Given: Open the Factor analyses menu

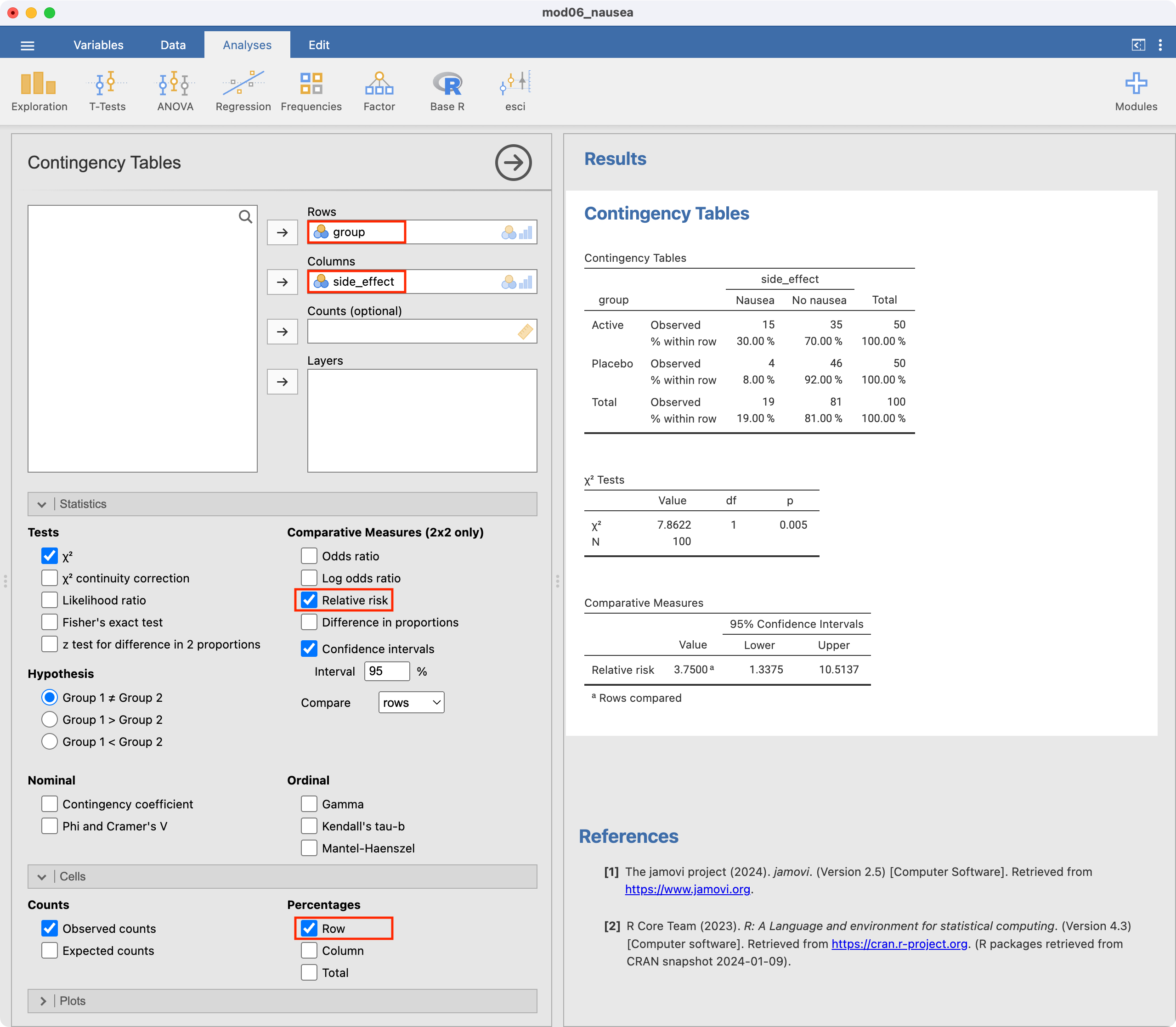Looking at the screenshot, I should (379, 91).
